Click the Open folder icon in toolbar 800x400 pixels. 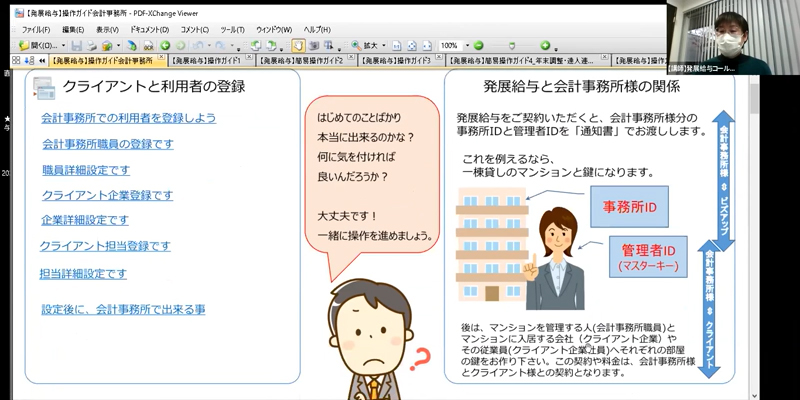click(24, 45)
